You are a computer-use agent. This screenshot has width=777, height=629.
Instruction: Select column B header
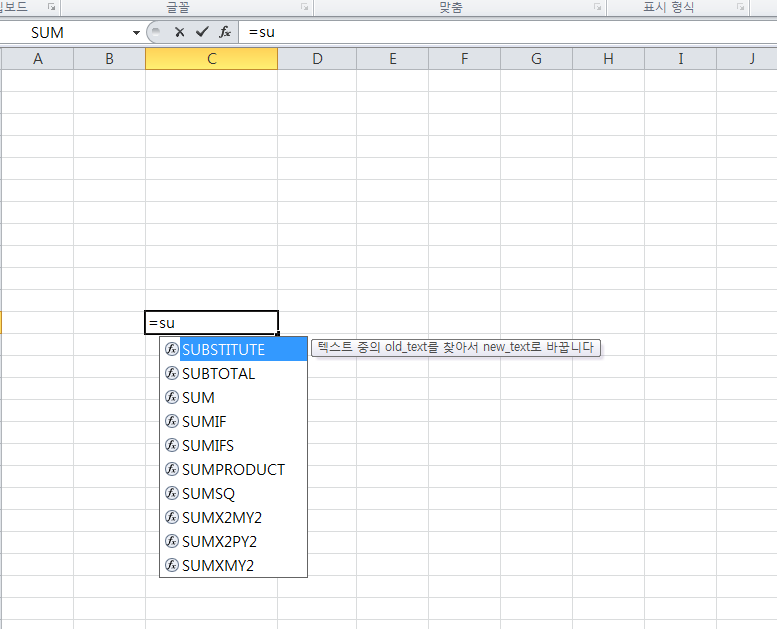pos(110,59)
